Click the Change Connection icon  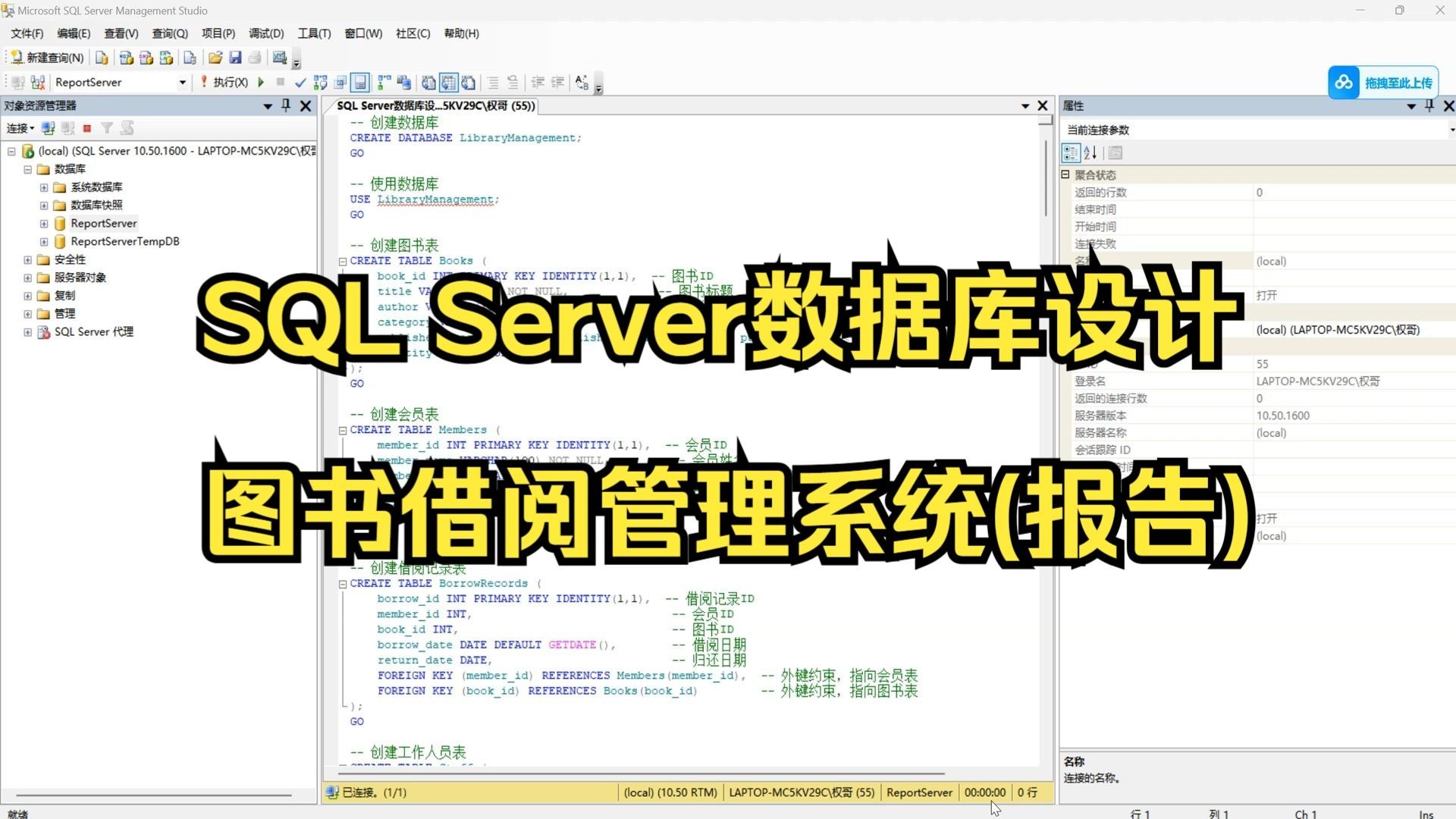click(38, 82)
